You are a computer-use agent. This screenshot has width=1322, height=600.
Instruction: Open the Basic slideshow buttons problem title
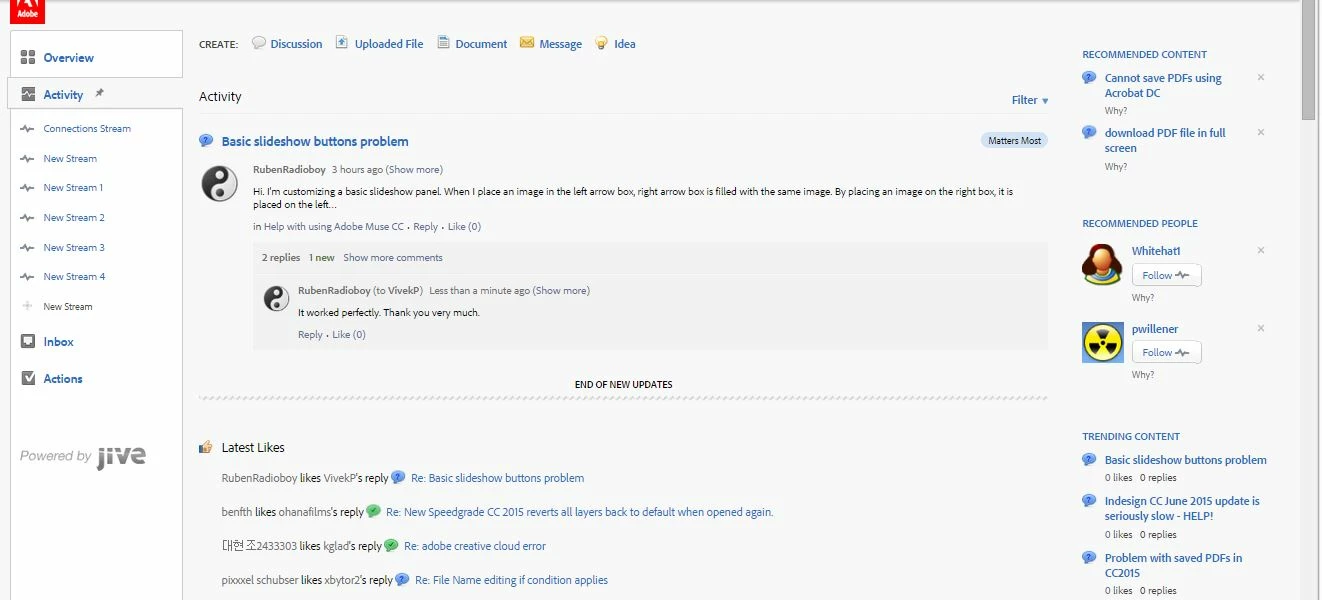(x=315, y=141)
